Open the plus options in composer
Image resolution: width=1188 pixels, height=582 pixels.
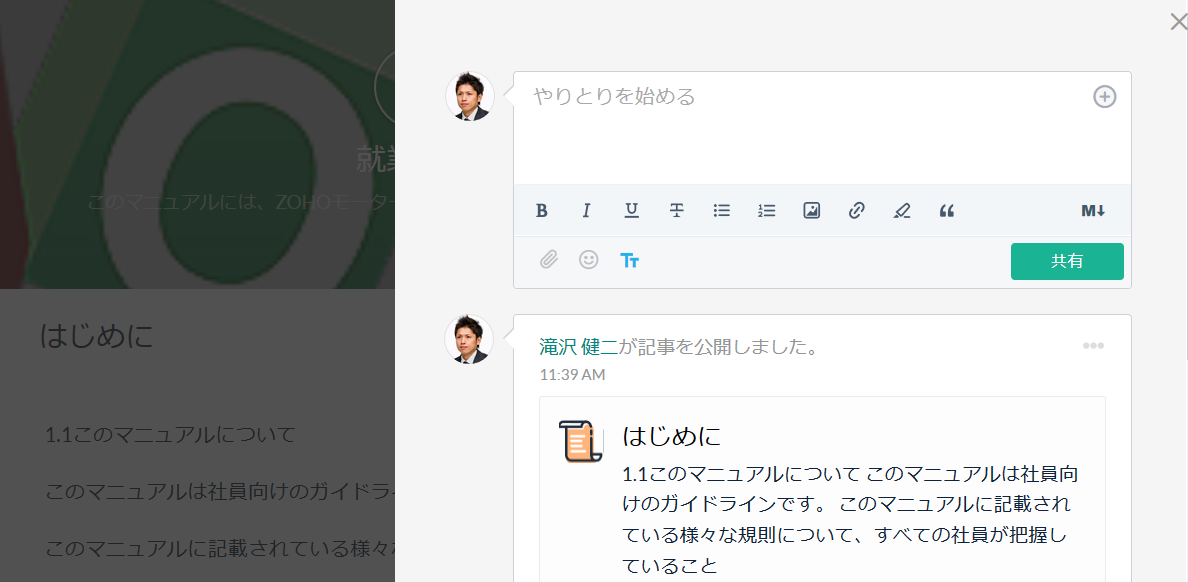tap(1104, 97)
